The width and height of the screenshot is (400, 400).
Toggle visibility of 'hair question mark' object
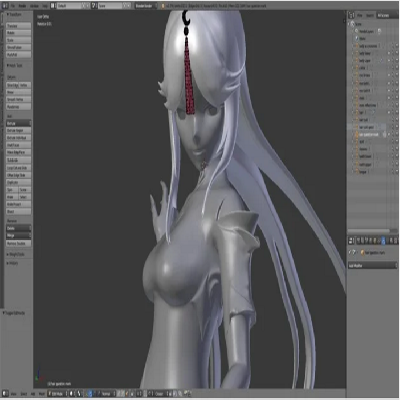(x=389, y=134)
